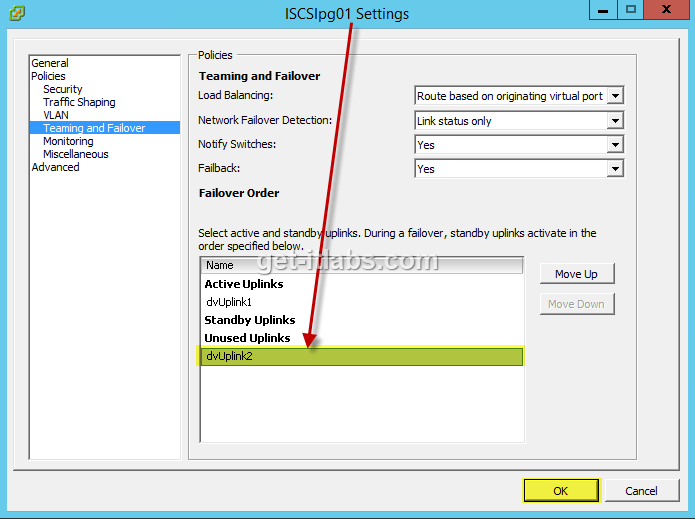Select dvUplink2 under Unused Uplinks

362,356
